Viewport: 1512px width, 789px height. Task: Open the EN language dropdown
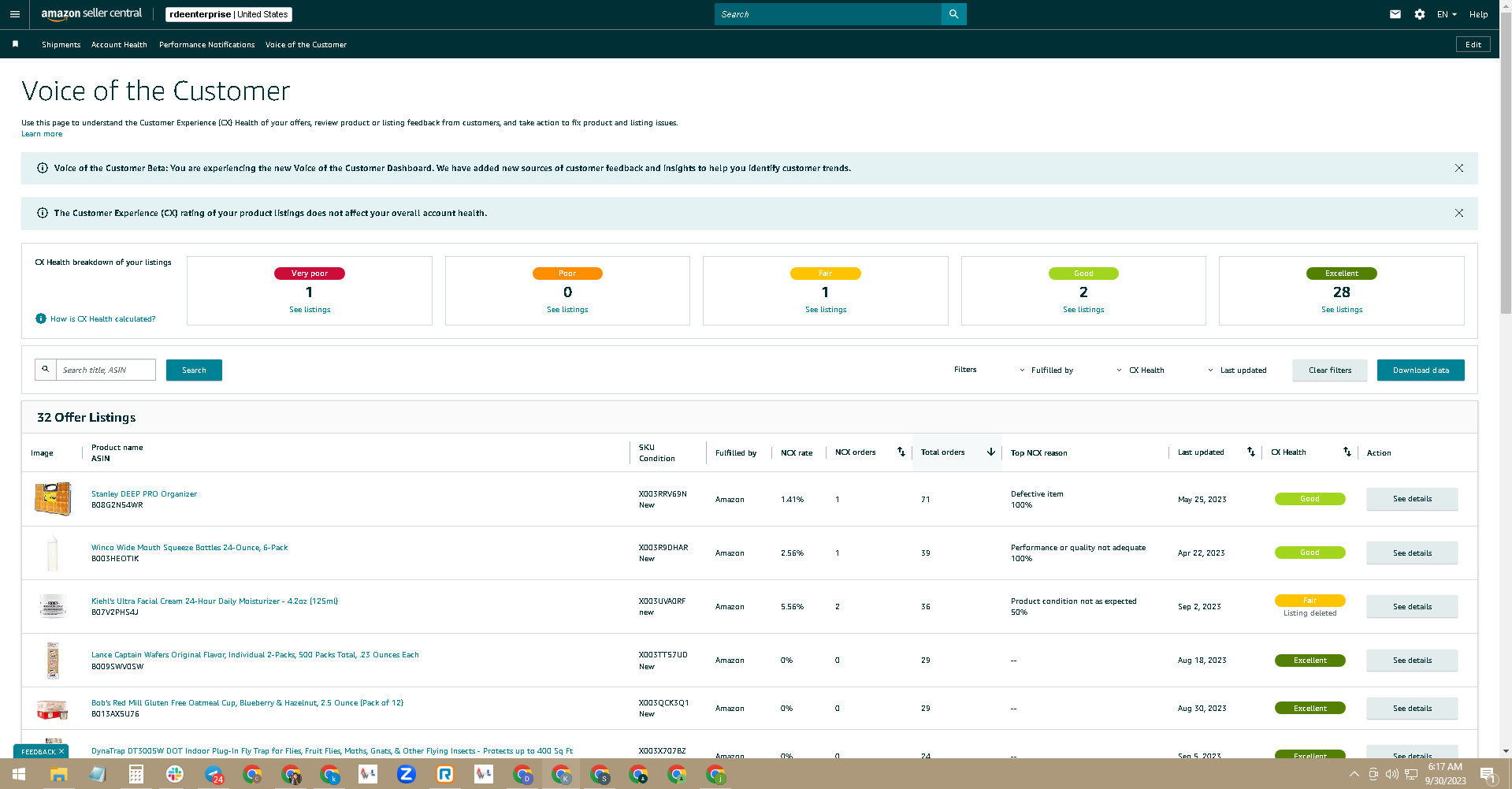(1447, 14)
